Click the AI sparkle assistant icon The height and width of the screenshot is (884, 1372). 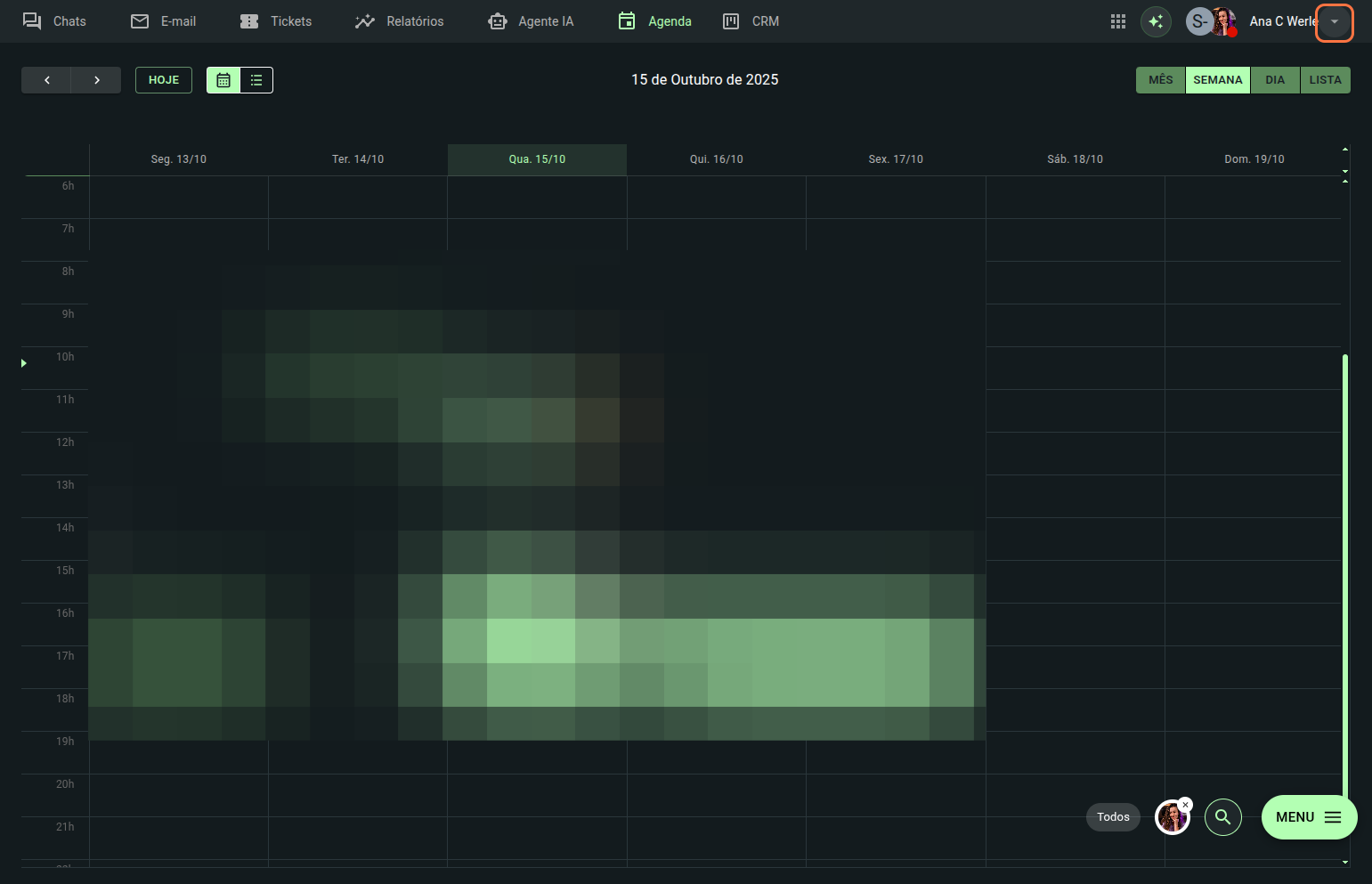click(x=1156, y=21)
